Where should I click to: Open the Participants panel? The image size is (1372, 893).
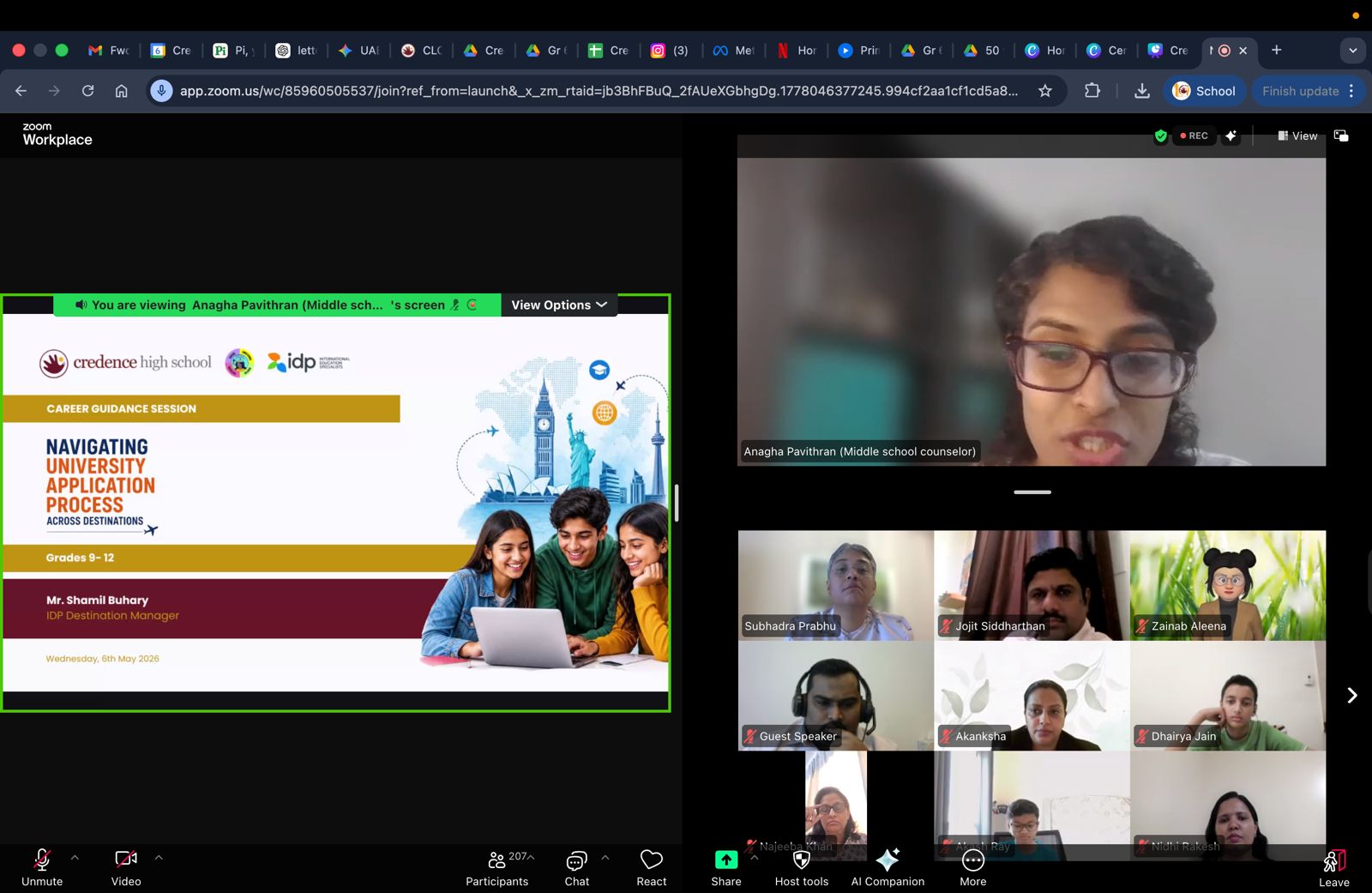[497, 866]
